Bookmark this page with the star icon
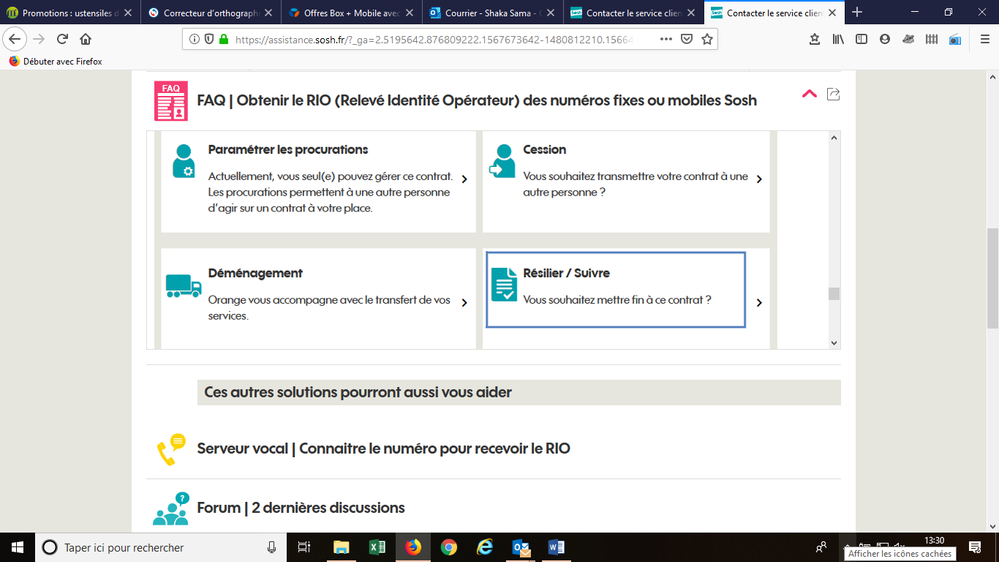 pyautogui.click(x=707, y=39)
